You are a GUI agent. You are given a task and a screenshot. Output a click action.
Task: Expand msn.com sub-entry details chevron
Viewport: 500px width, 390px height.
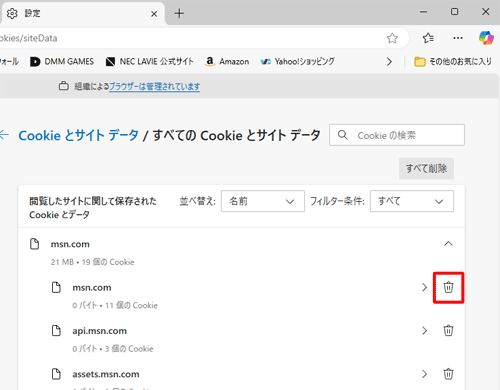[424, 287]
